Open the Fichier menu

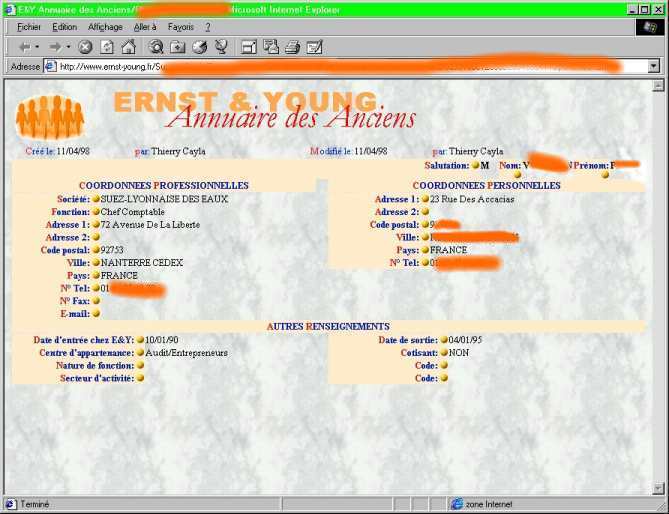click(x=29, y=27)
